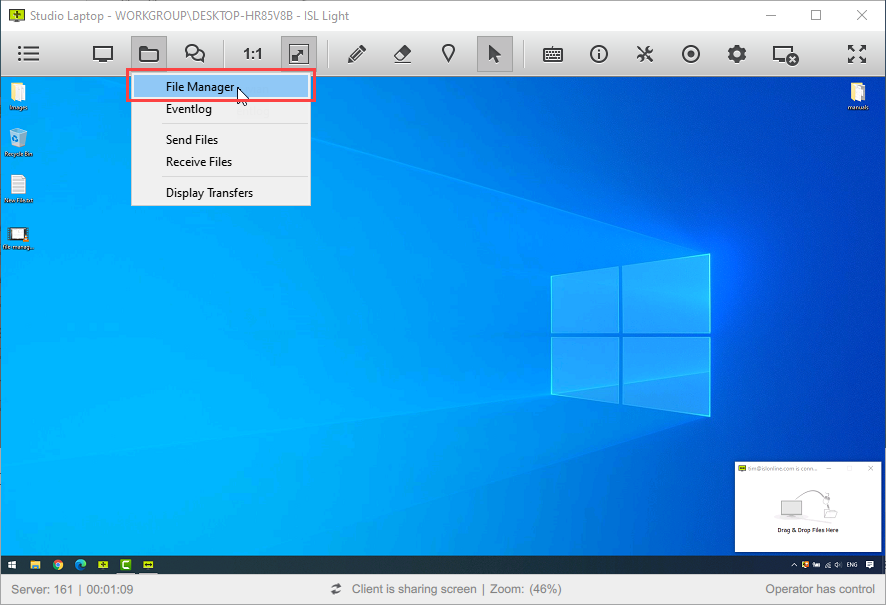Choose Eventlog from the menu
The image size is (886, 605).
[x=221, y=109]
